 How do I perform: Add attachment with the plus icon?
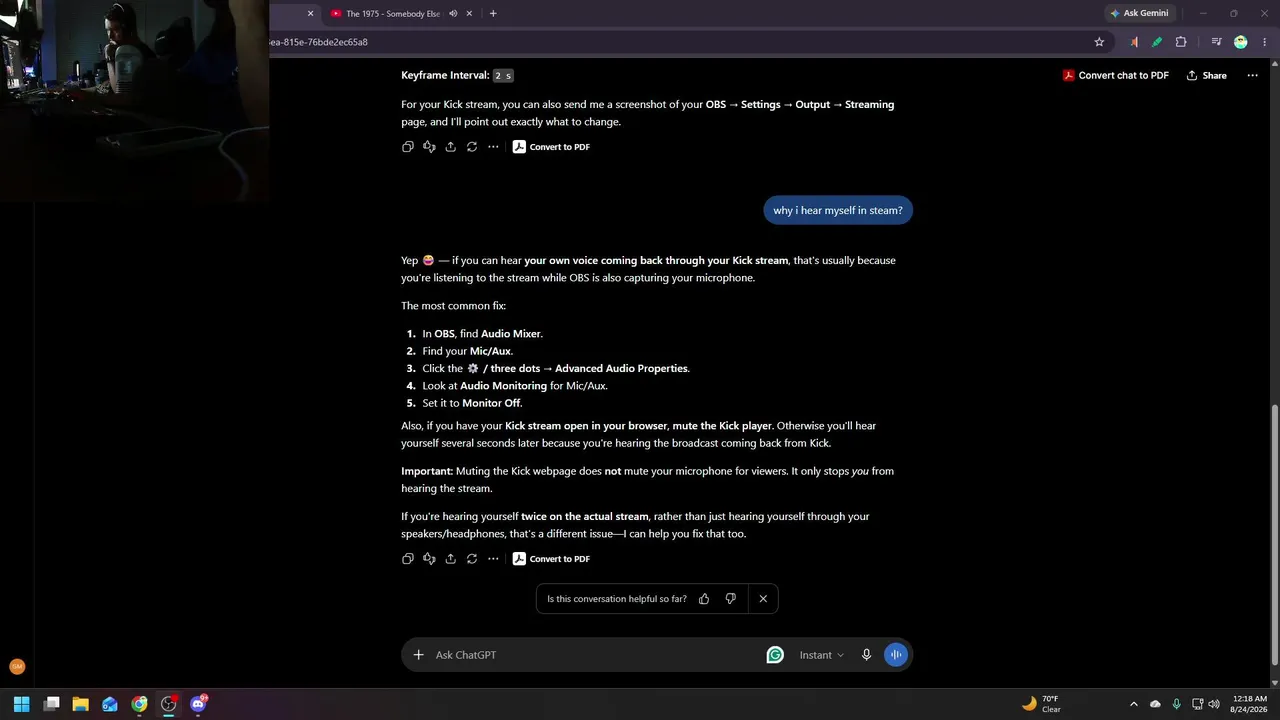[419, 655]
